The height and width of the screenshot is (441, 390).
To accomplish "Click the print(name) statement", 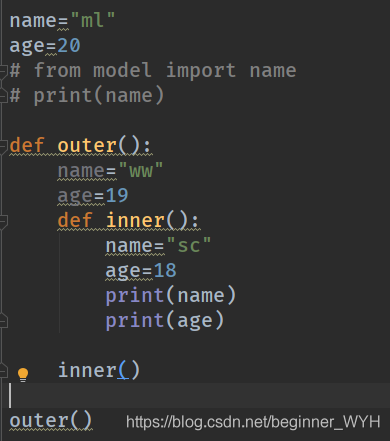I will click(171, 296).
